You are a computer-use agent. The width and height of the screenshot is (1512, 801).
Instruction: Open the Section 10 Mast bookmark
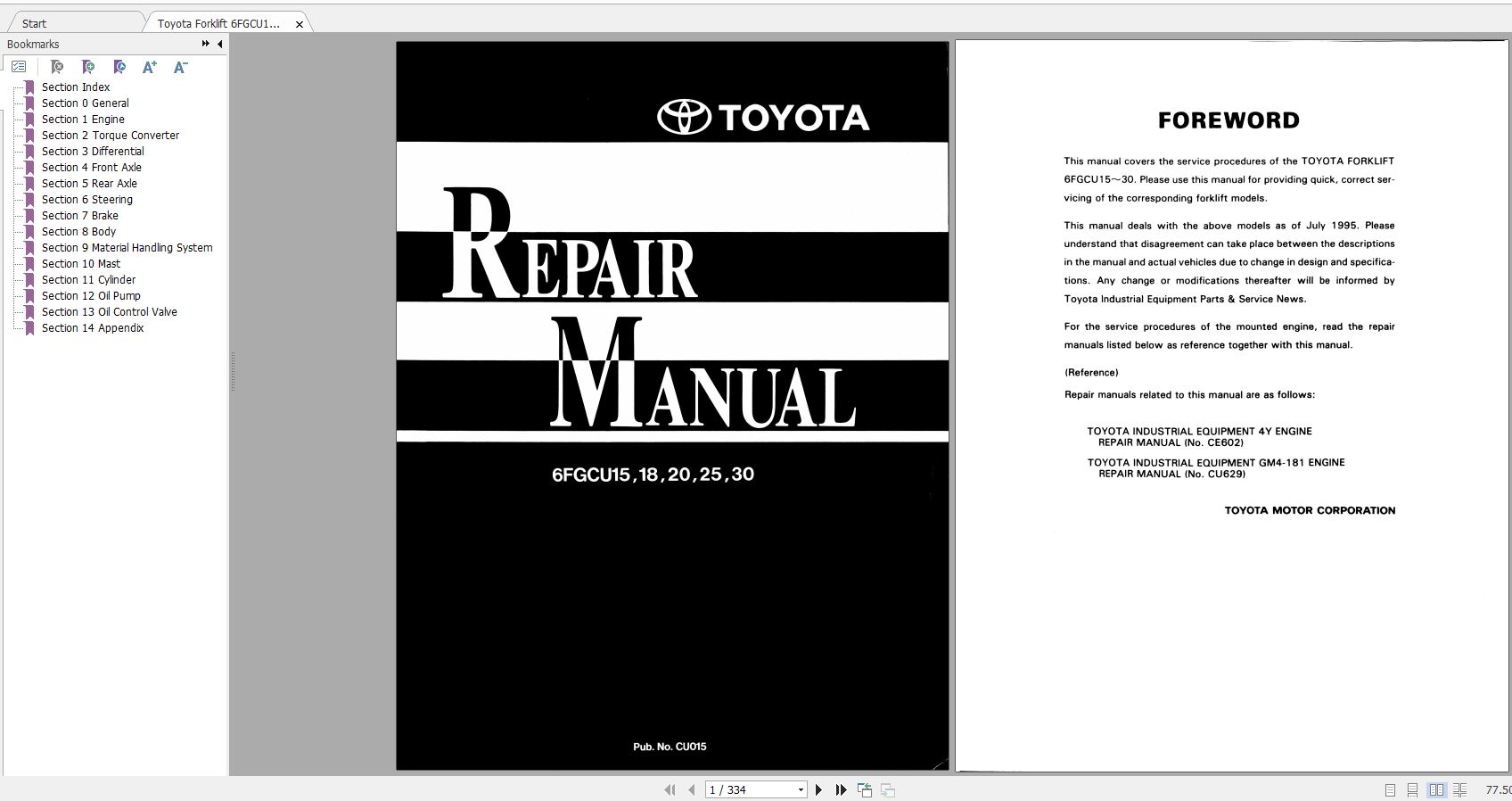pyautogui.click(x=80, y=263)
